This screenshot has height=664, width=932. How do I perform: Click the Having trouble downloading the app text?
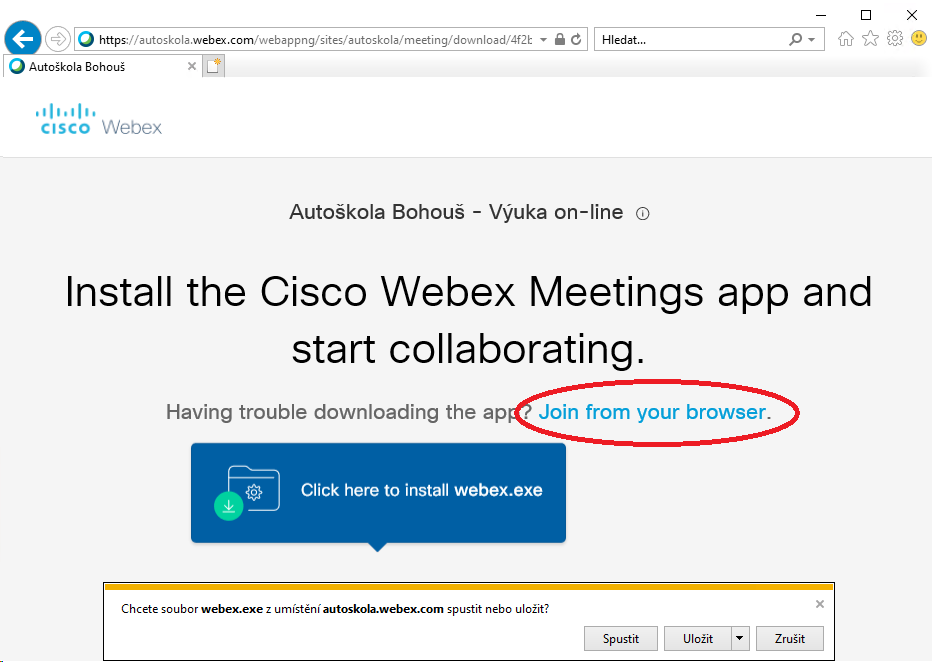[x=348, y=412]
